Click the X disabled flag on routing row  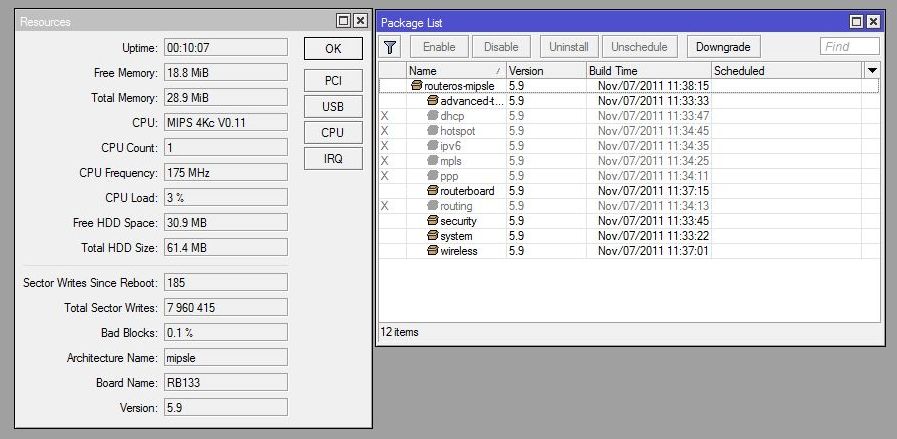(x=384, y=205)
